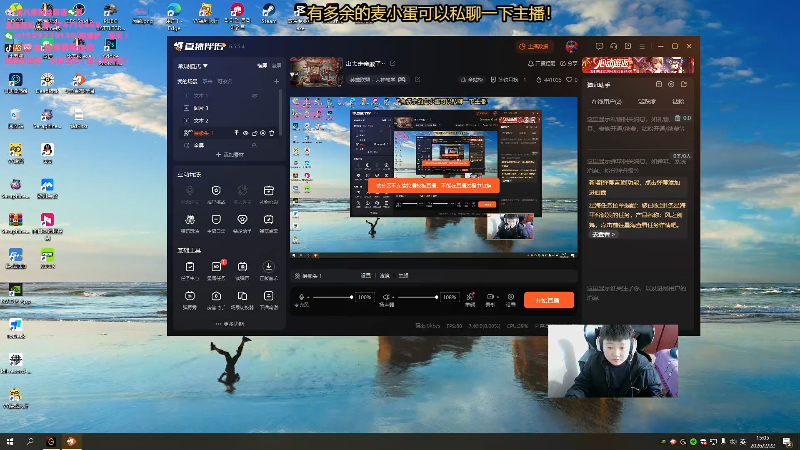Click the promotional game banner
The height and width of the screenshot is (450, 800).
pos(638,65)
